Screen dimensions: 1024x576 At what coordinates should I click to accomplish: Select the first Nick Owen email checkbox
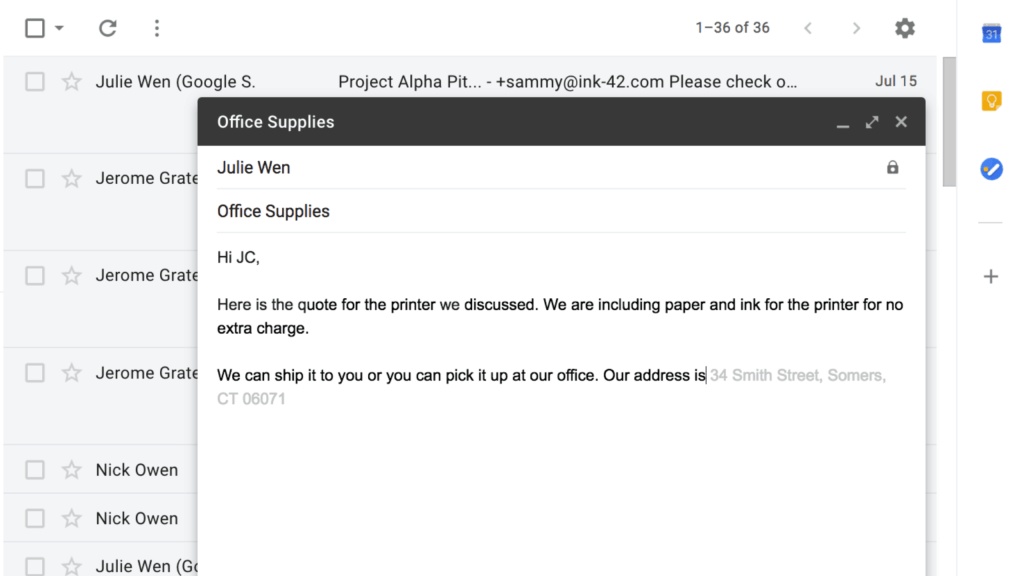pos(35,470)
